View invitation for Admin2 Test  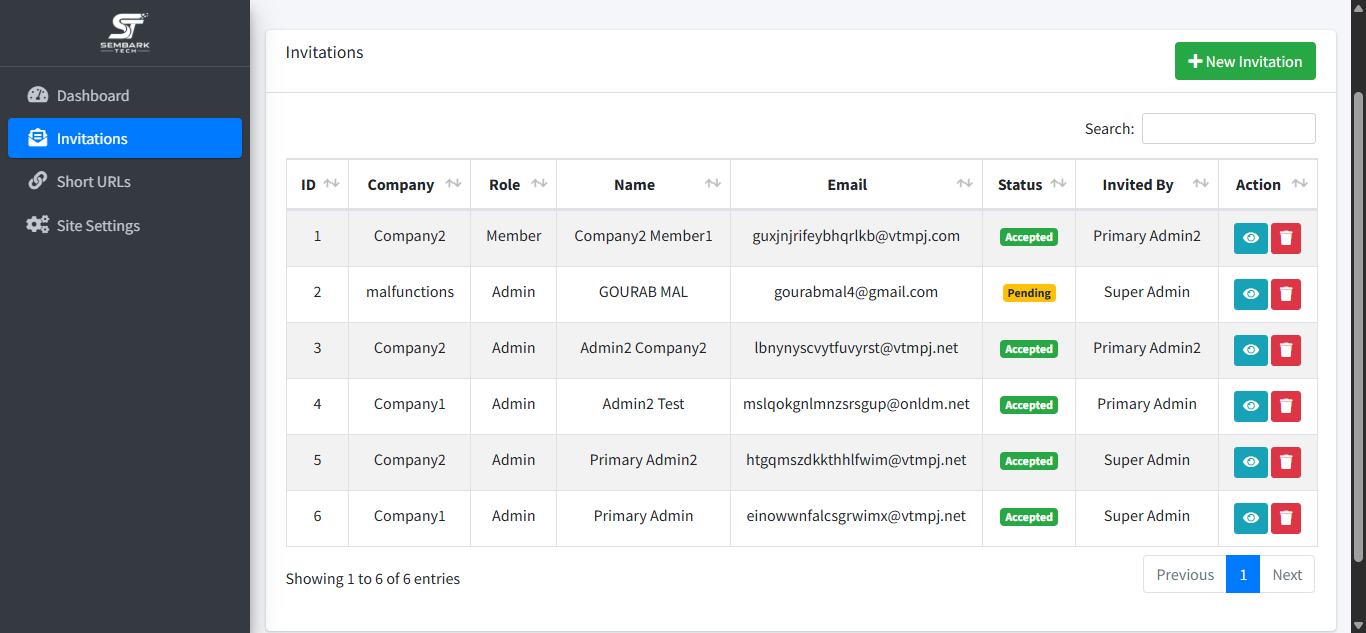[x=1250, y=406]
